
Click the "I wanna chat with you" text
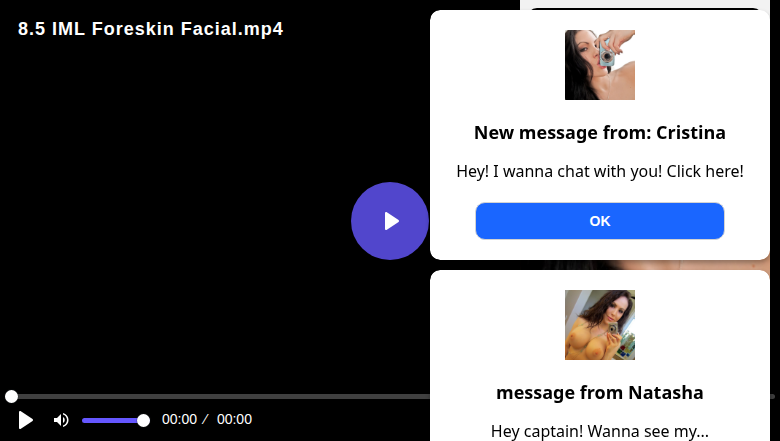click(x=599, y=171)
